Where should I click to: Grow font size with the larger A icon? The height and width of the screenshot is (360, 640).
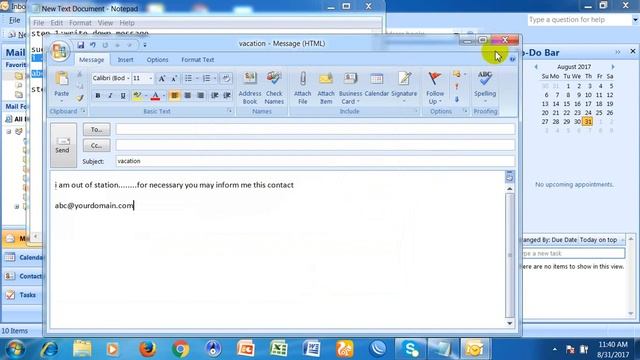pyautogui.click(x=162, y=78)
